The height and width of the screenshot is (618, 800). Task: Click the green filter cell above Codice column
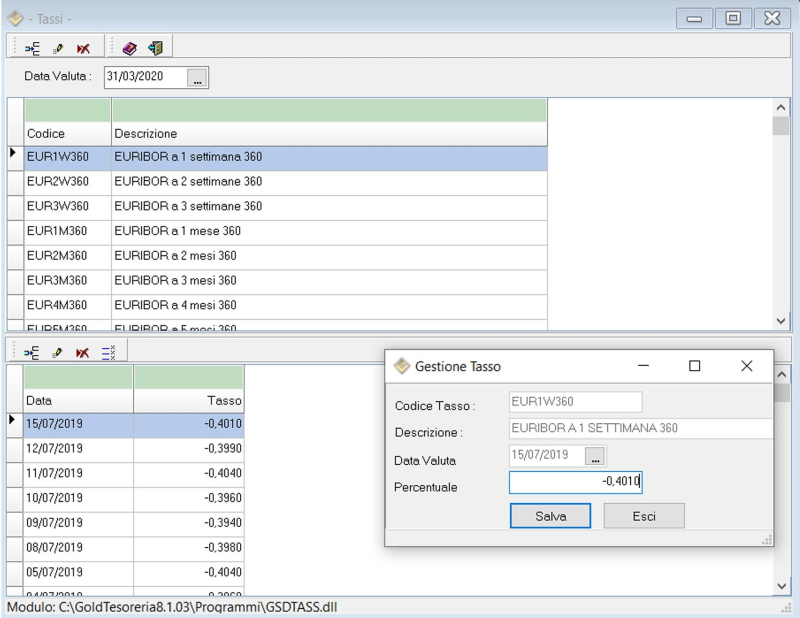click(x=67, y=110)
